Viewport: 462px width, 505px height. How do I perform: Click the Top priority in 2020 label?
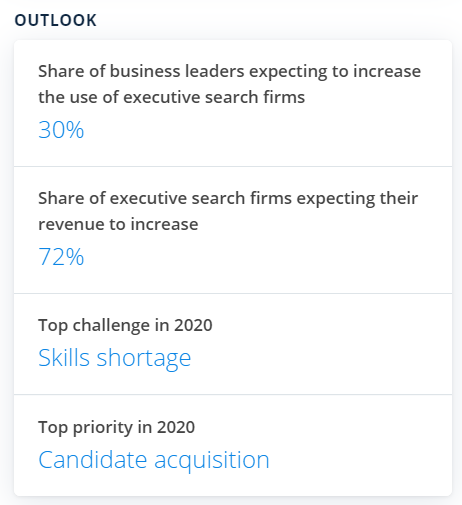[117, 427]
